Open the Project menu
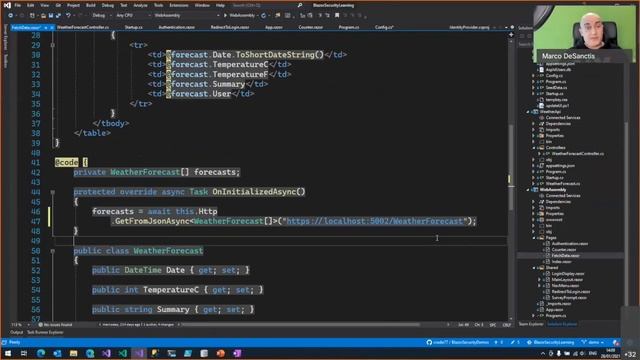 pos(73,5)
